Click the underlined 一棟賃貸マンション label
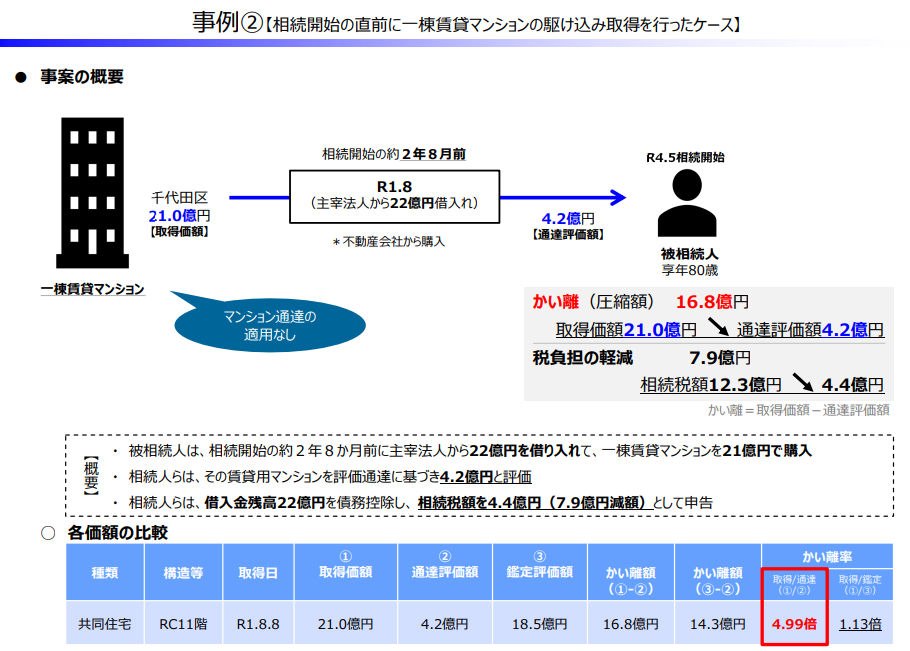 click(92, 290)
